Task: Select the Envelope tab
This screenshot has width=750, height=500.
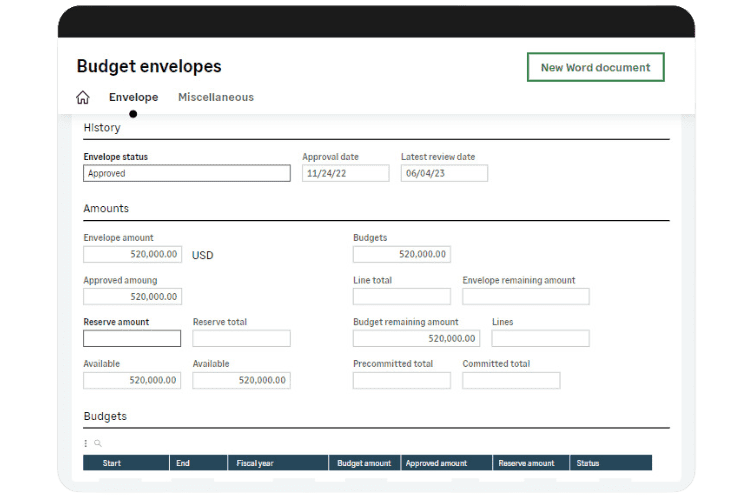Action: pos(133,98)
